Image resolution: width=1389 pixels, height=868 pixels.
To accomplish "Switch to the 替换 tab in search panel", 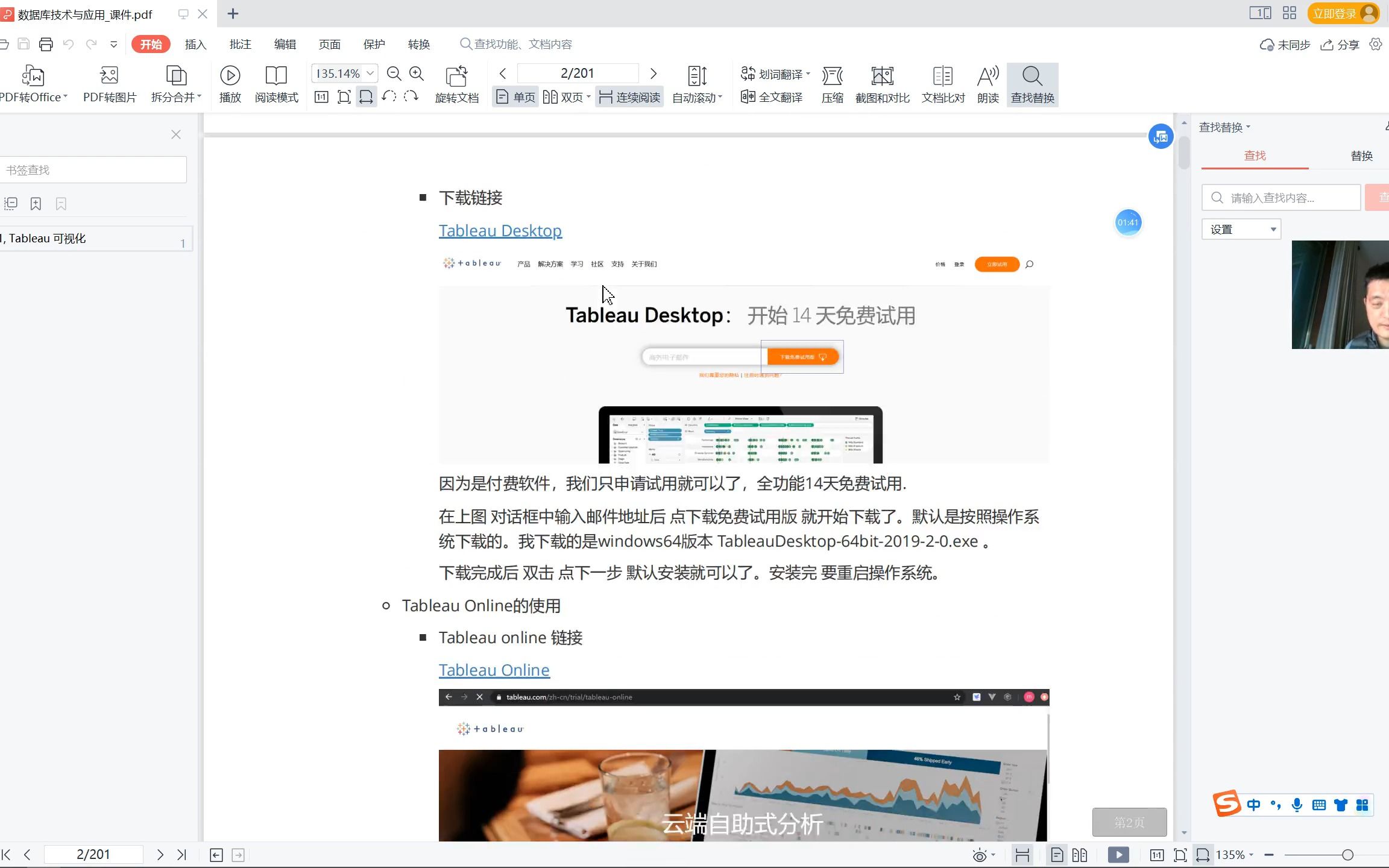I will point(1361,156).
